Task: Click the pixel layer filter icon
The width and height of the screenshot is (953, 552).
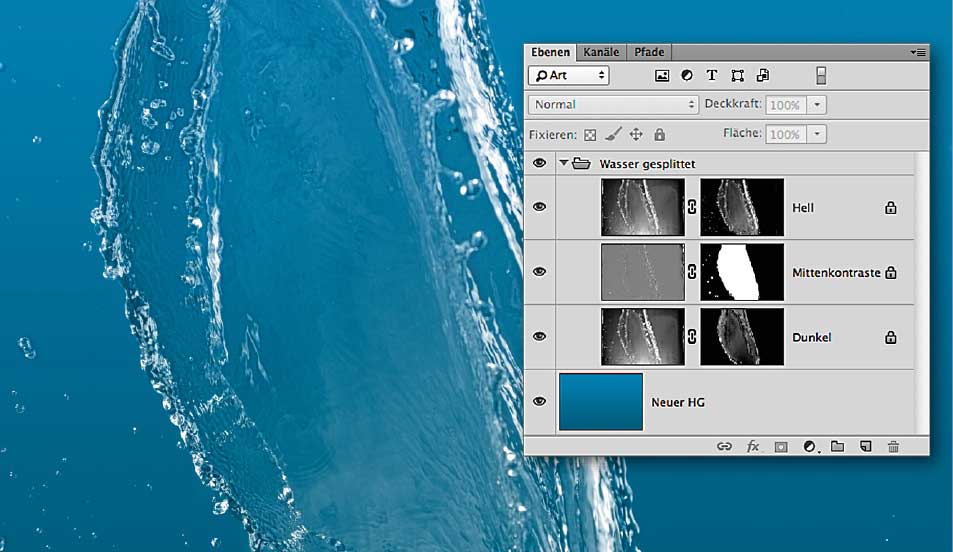Action: [x=661, y=75]
